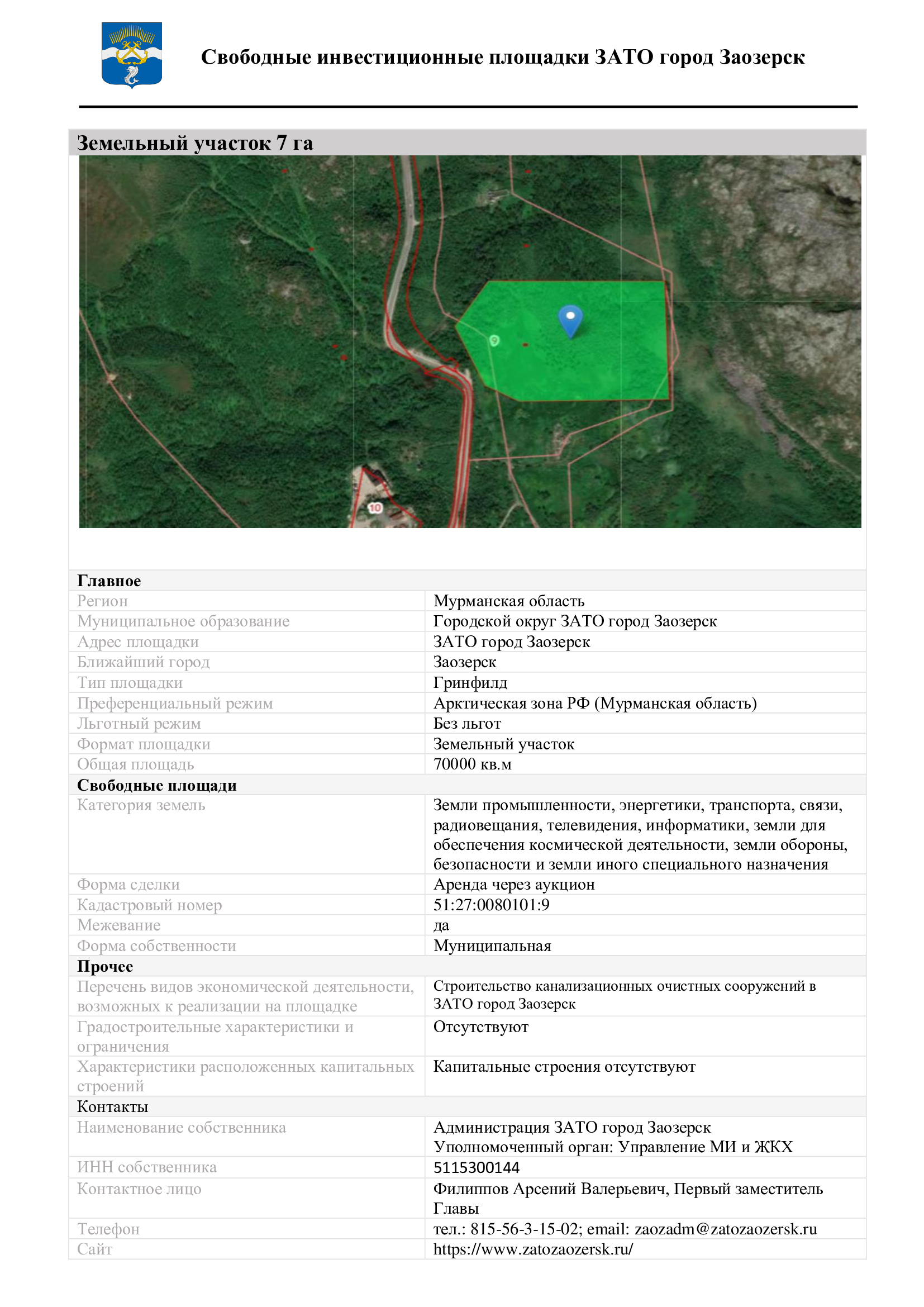Click the 'Контакты' section heading
The width and height of the screenshot is (924, 1307).
pyautogui.click(x=112, y=1106)
